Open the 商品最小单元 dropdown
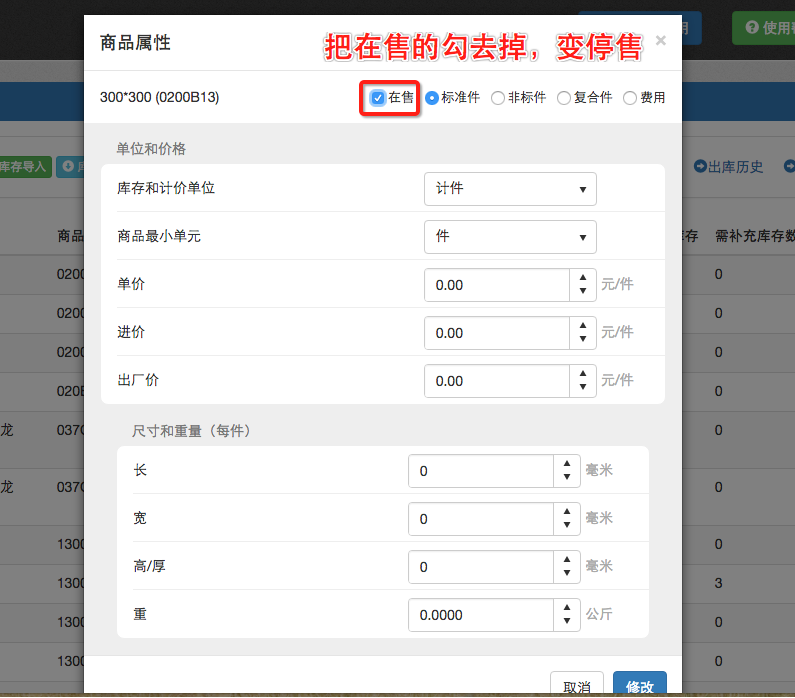 tap(510, 236)
